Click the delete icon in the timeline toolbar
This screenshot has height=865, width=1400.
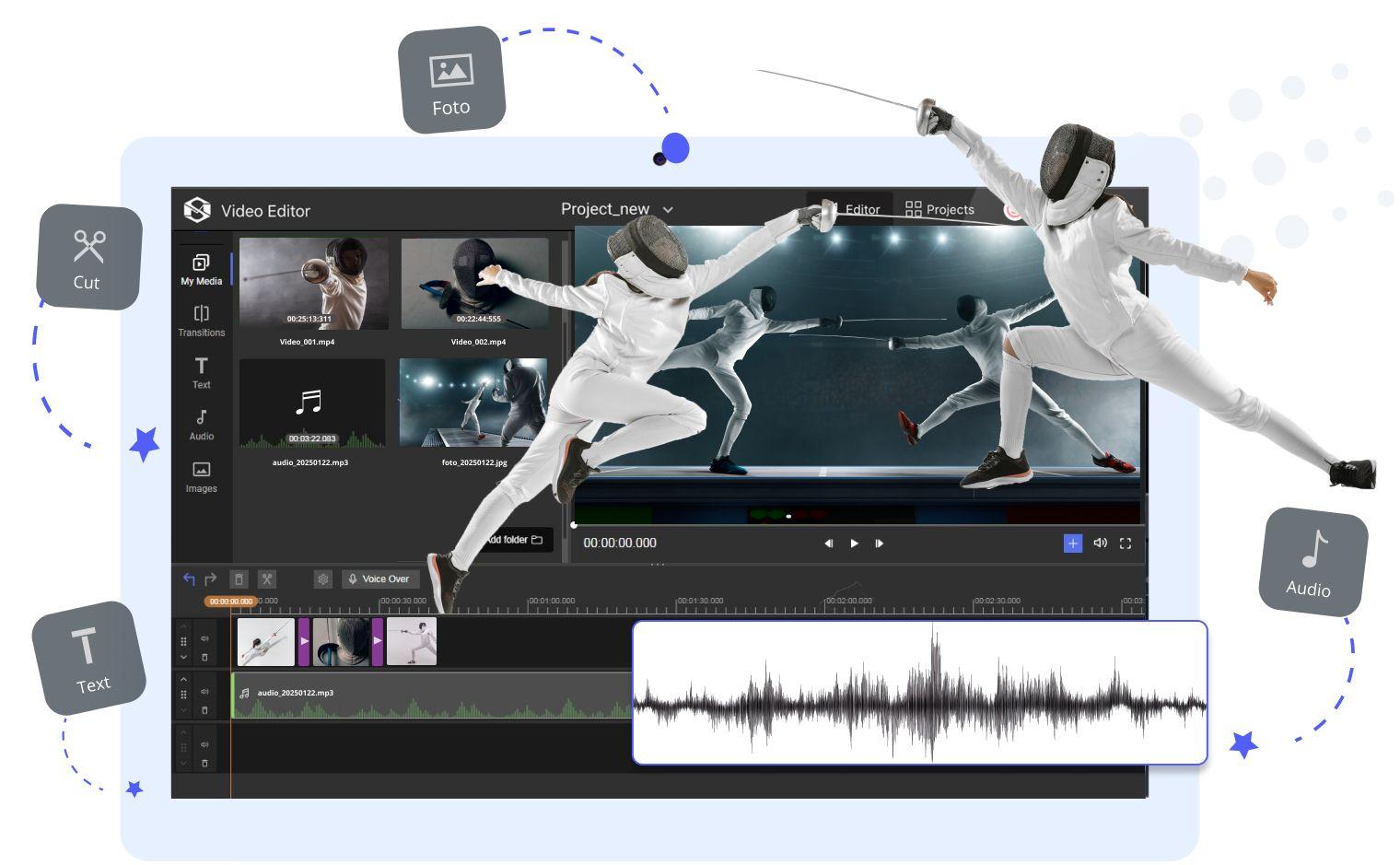[239, 579]
